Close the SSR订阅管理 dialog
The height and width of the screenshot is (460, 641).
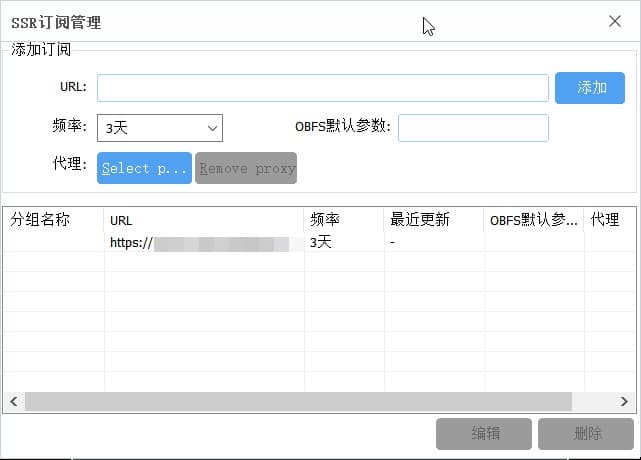coord(615,21)
